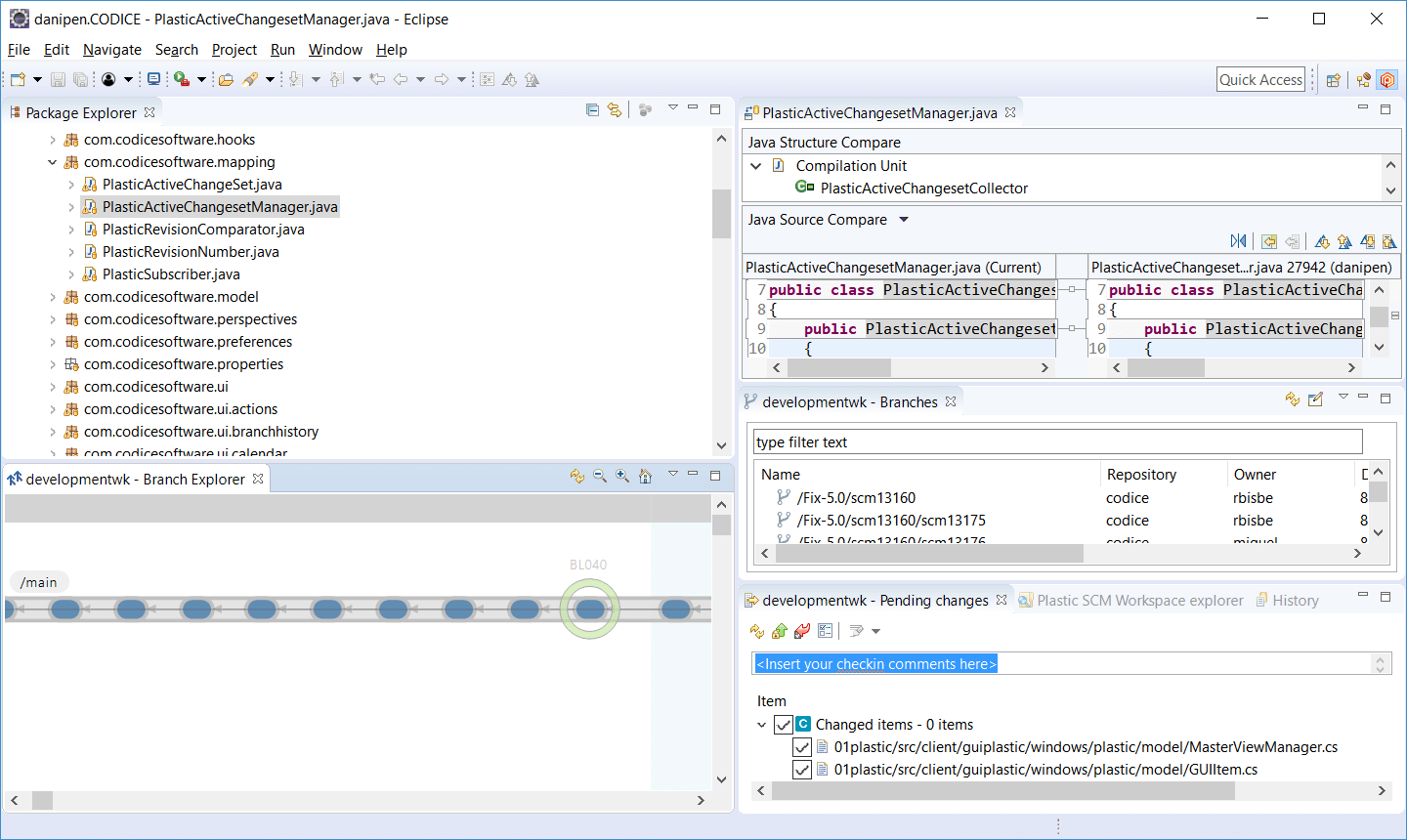Click Collapse All in Package Explorer
1407x840 pixels.
[592, 109]
